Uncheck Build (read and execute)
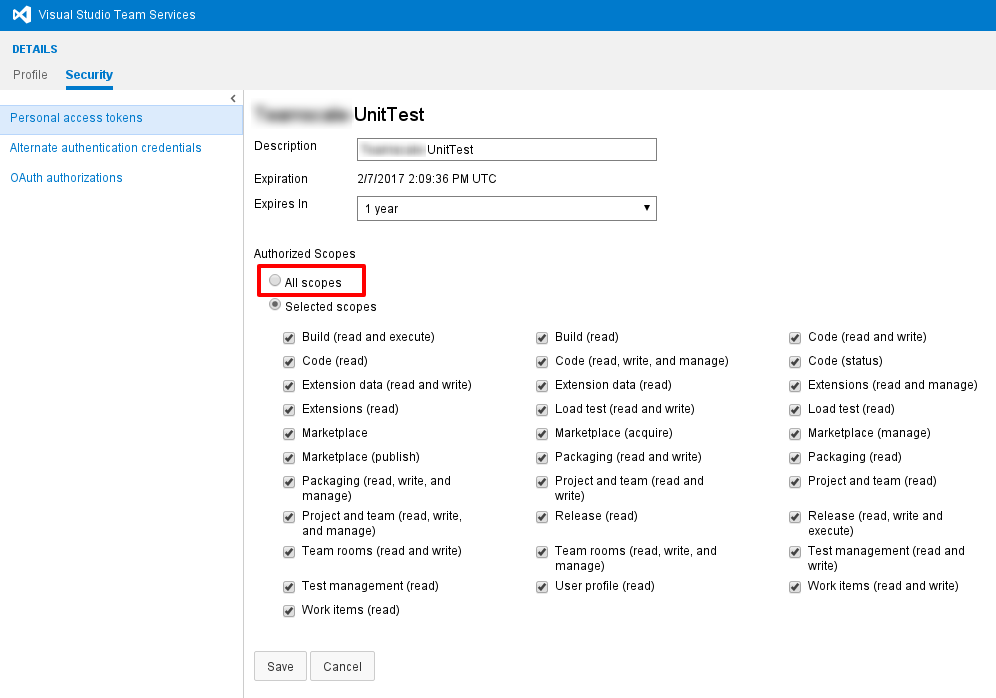The height and width of the screenshot is (698, 996). [x=289, y=338]
